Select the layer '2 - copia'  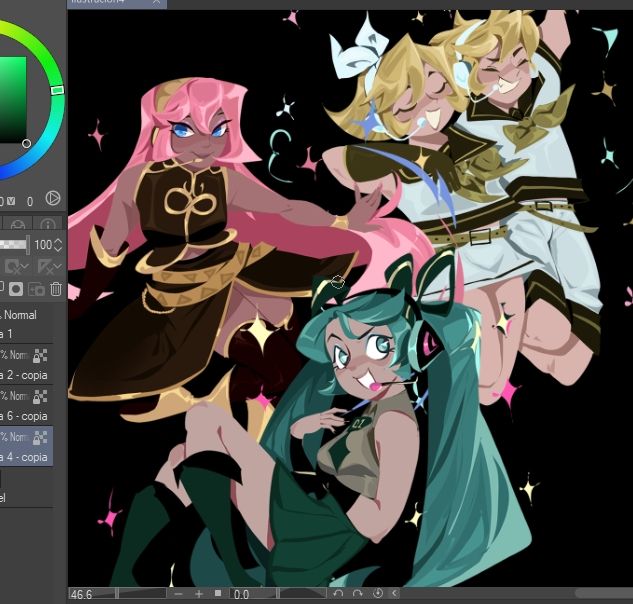click(26, 364)
